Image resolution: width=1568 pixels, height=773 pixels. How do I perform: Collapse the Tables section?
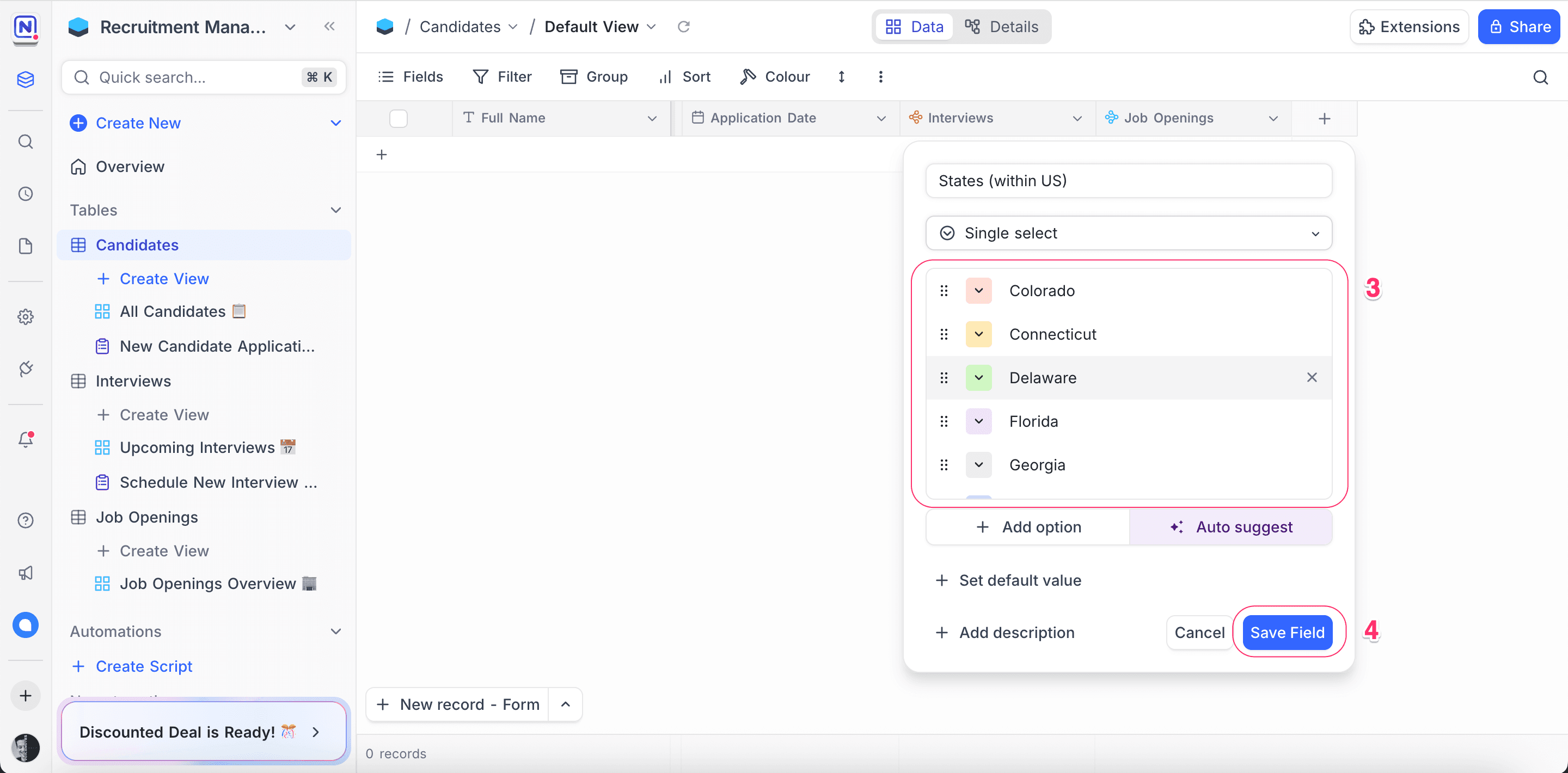coord(335,210)
